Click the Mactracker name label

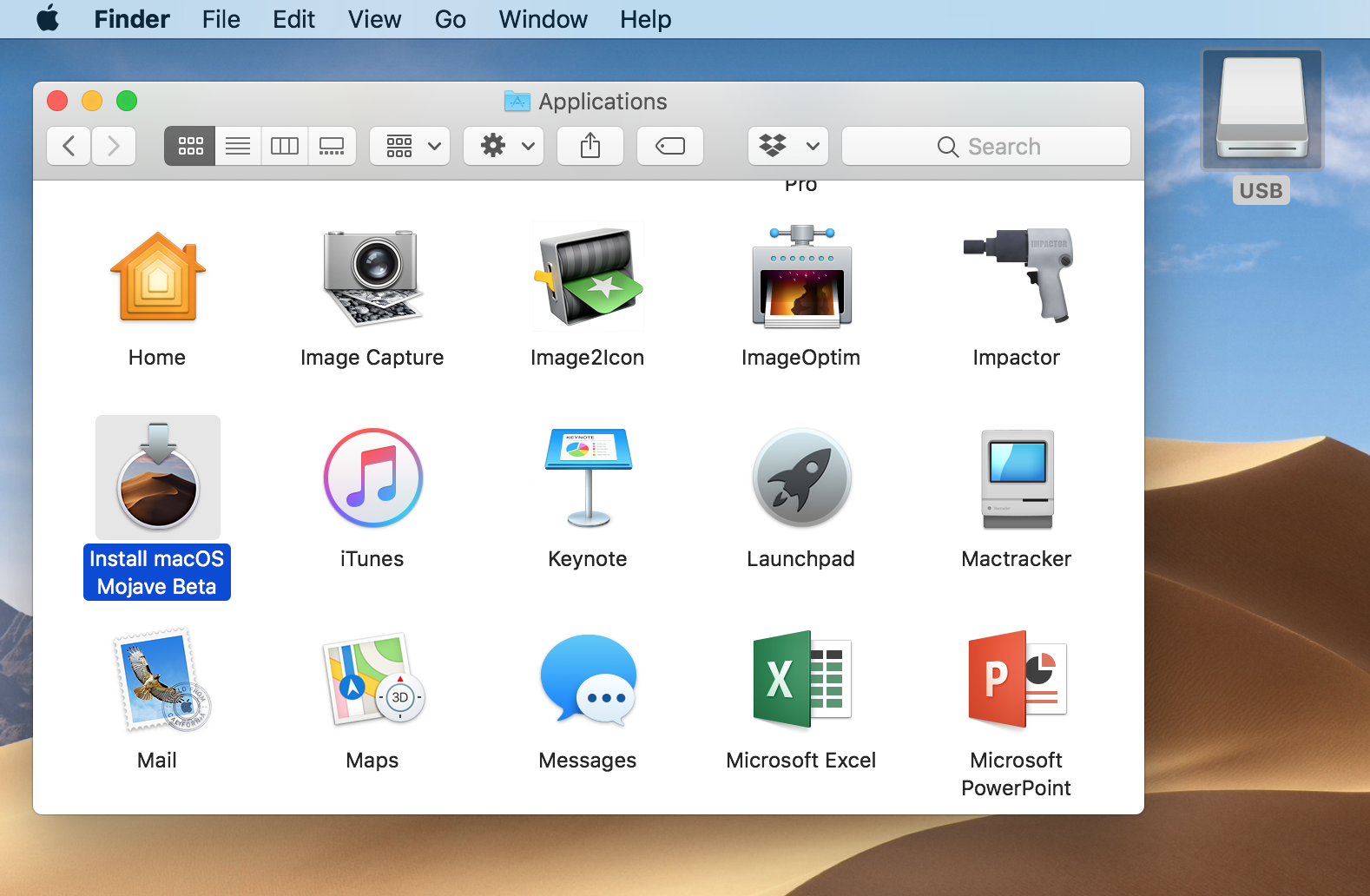click(1017, 558)
